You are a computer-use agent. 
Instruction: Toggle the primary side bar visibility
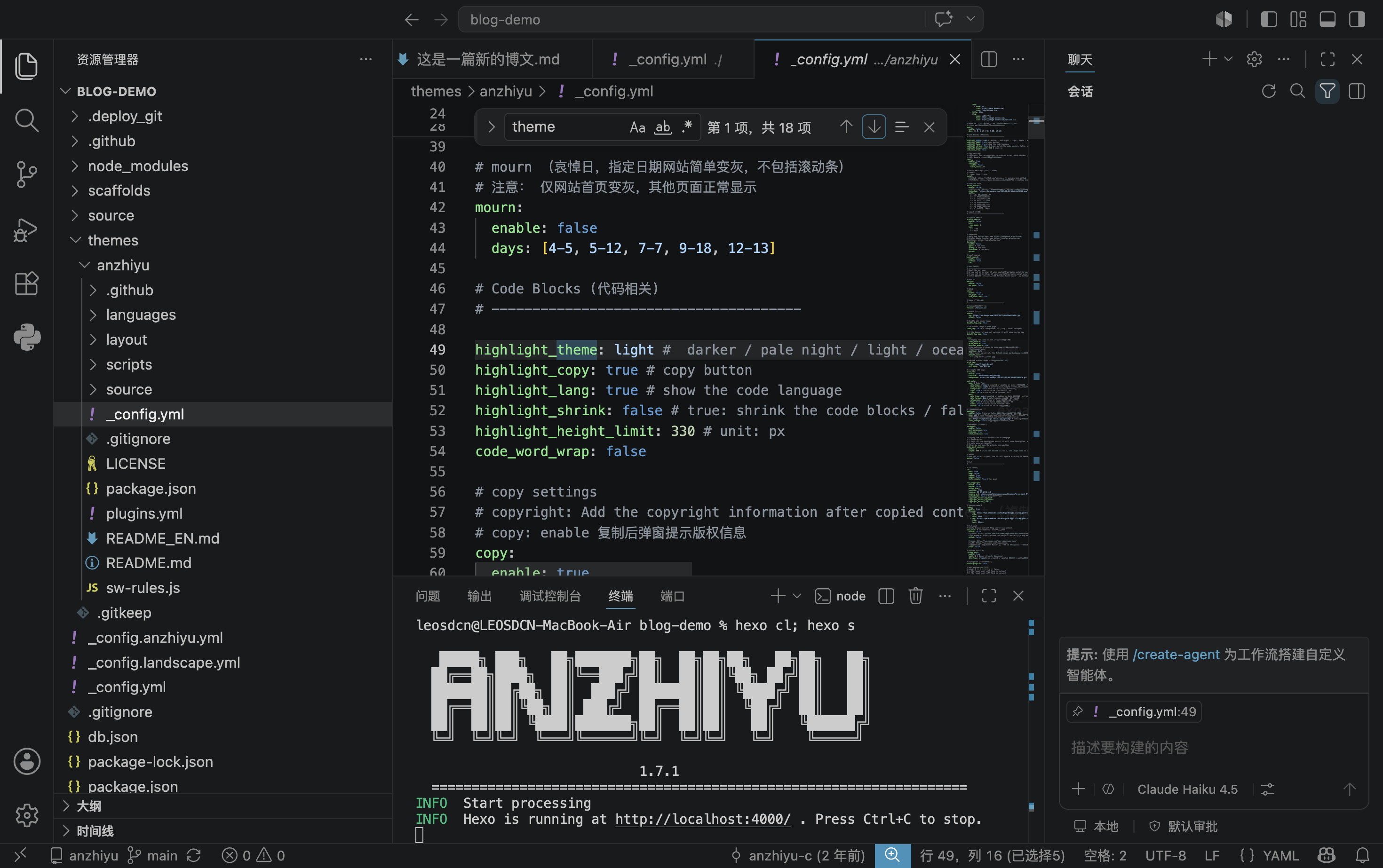click(x=1269, y=20)
